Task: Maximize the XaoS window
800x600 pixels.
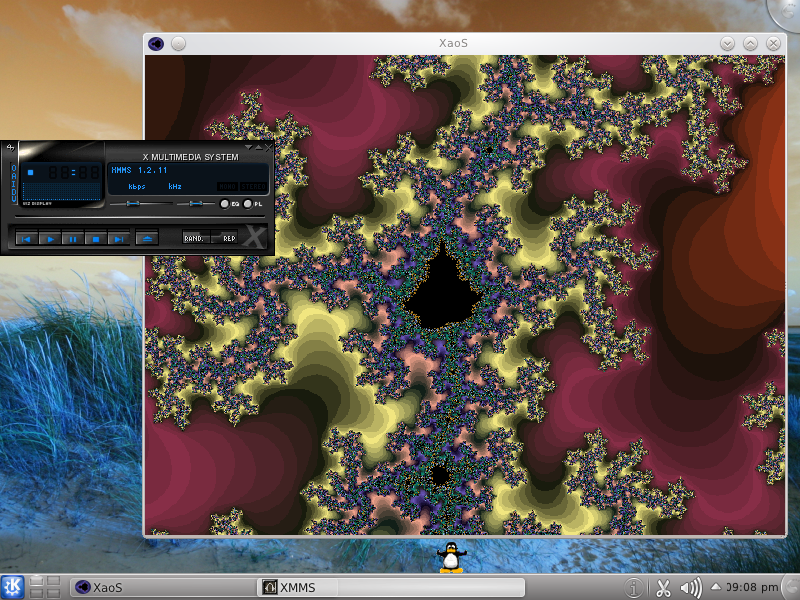Action: [x=750, y=44]
